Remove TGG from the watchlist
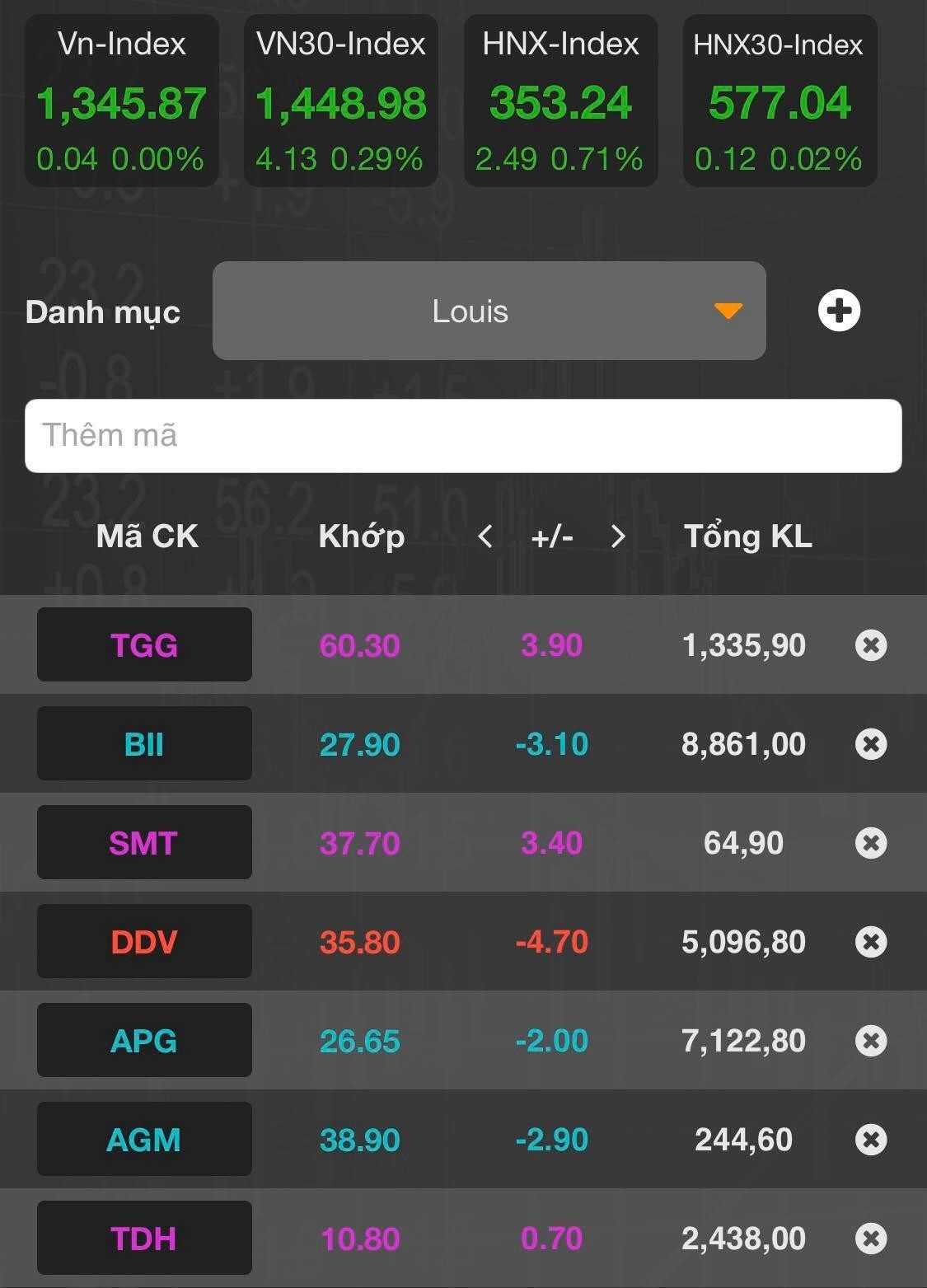Screen dimensions: 927x1288 pyautogui.click(x=871, y=644)
